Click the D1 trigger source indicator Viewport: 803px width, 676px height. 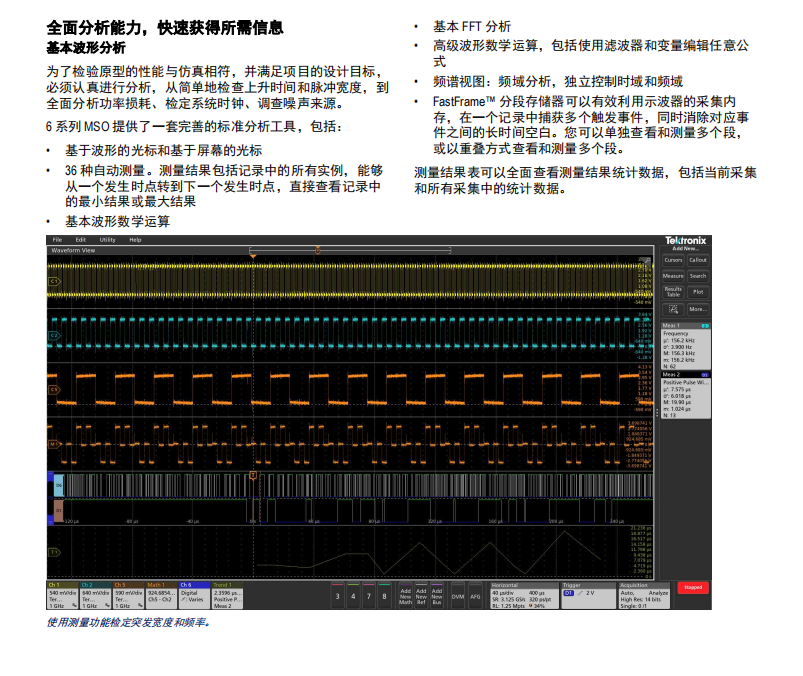click(568, 593)
